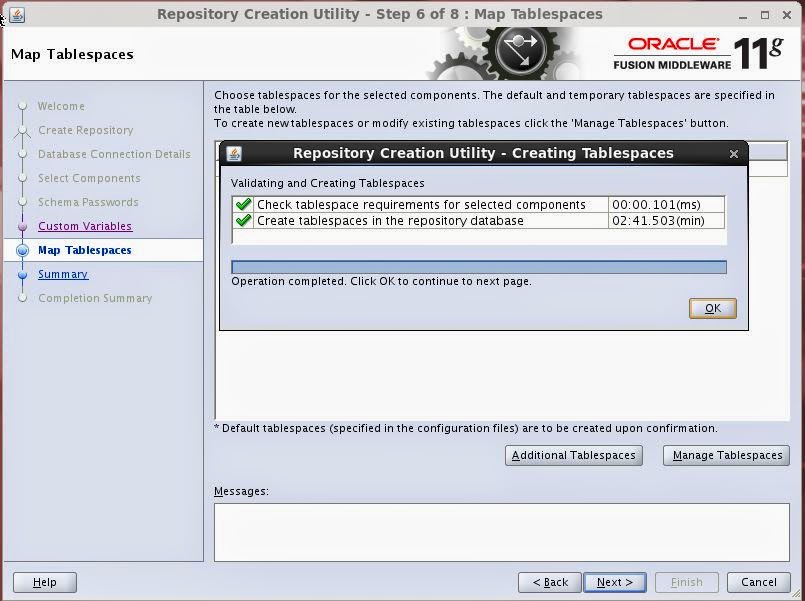Click the Java icon in the dialog title bar
Screen dimensions: 805x601
tap(232, 153)
